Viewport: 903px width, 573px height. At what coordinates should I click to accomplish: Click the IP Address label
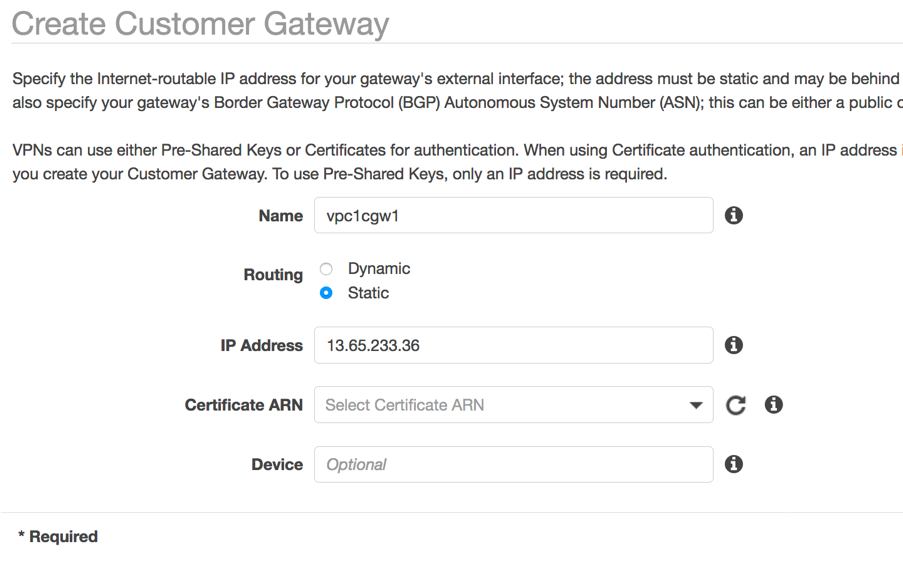click(261, 345)
